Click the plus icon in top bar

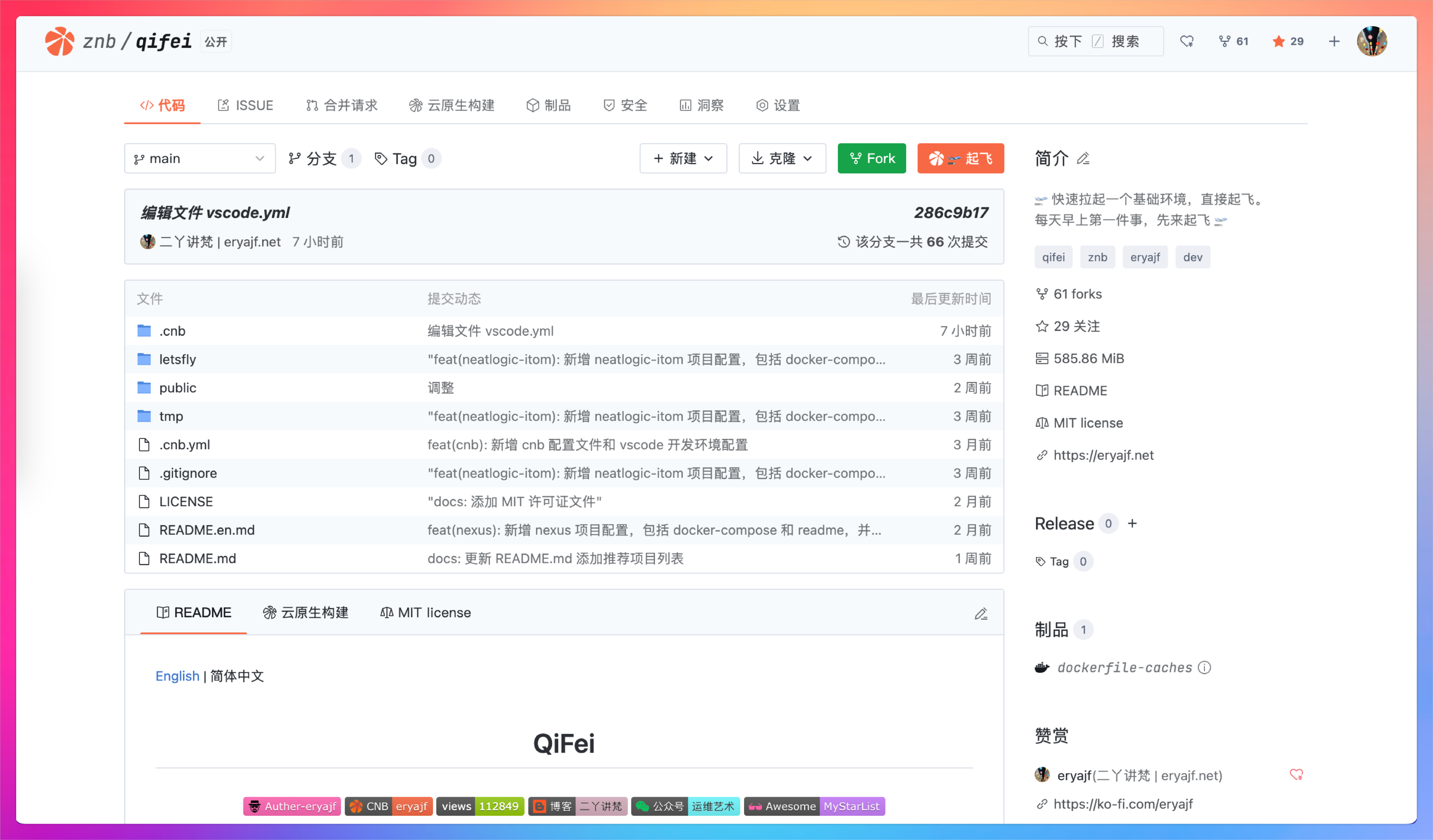click(x=1334, y=41)
